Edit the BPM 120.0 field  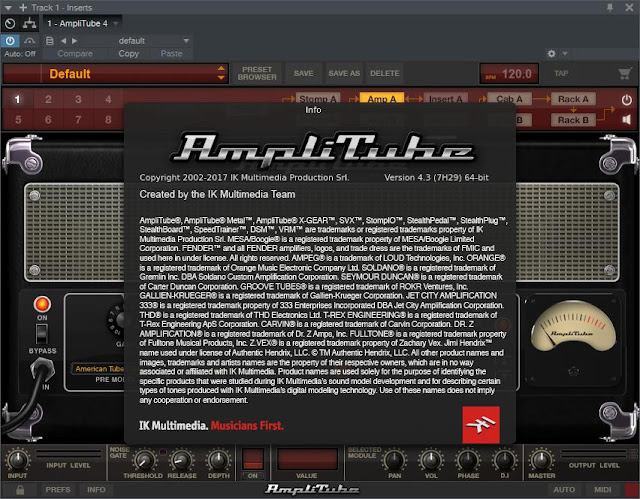tap(509, 74)
